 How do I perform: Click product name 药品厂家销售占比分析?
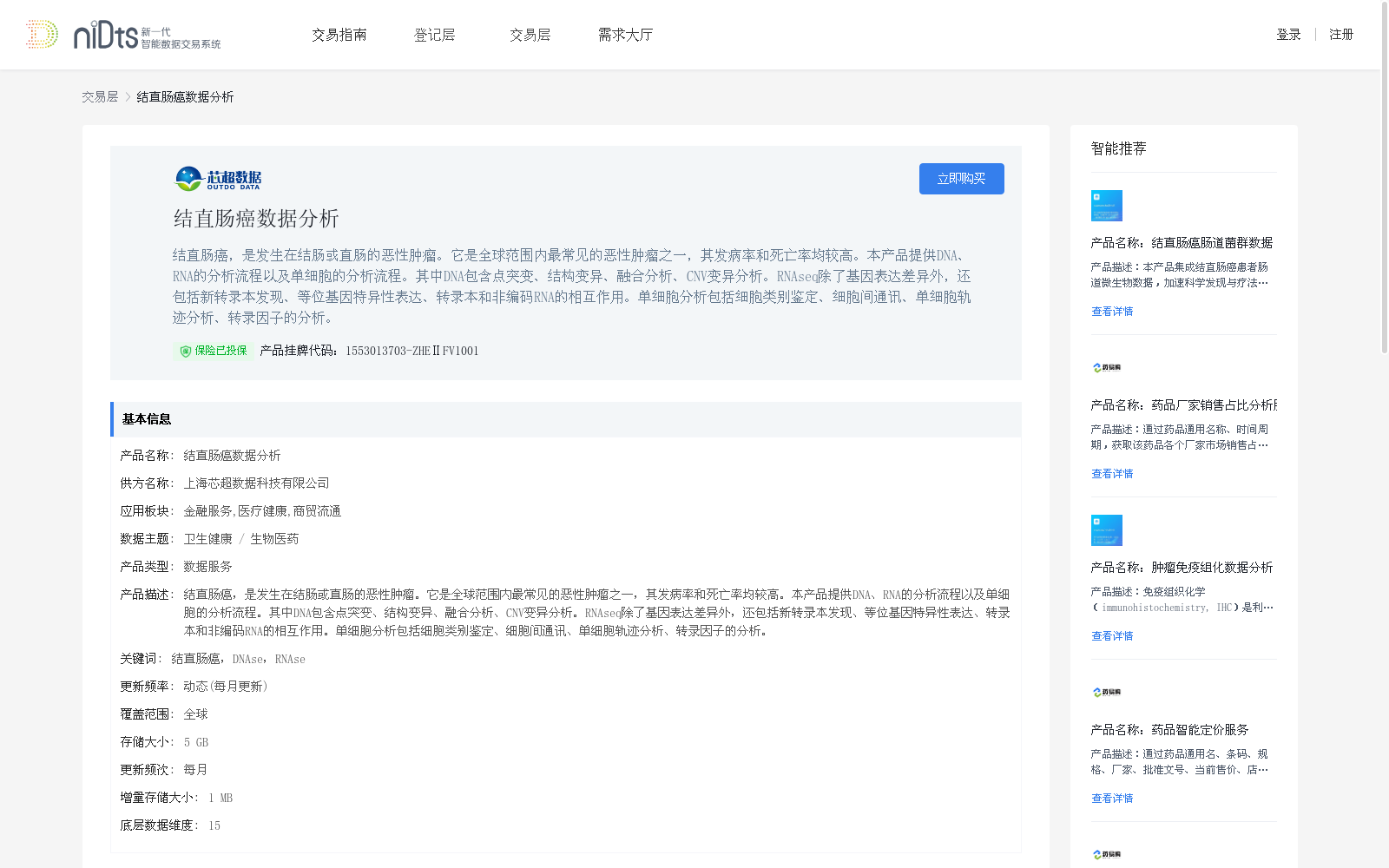click(x=1214, y=405)
